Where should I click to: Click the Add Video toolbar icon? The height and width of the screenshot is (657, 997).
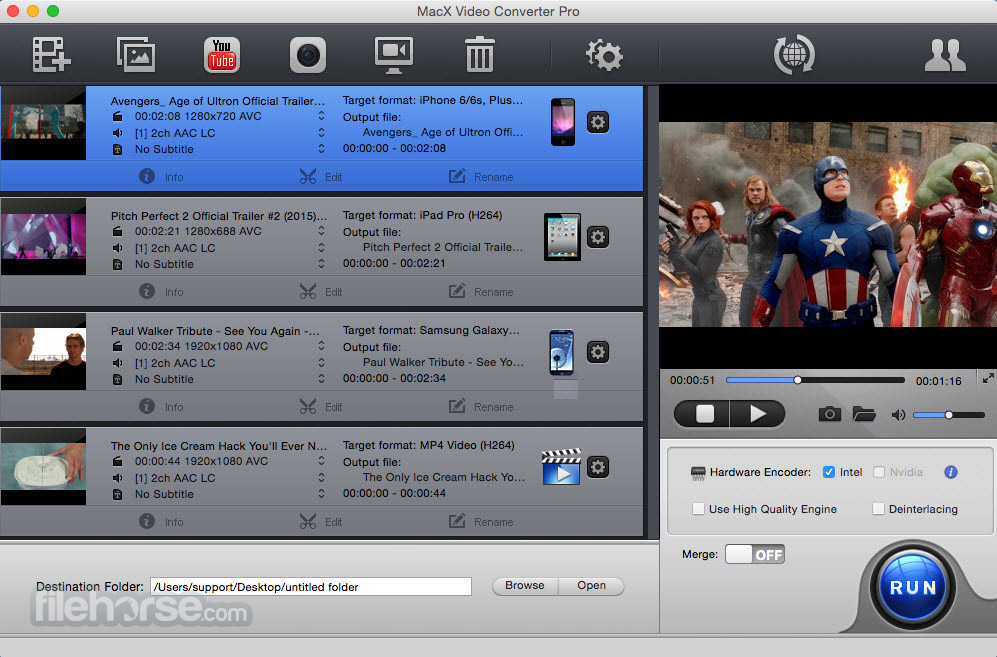click(x=52, y=55)
